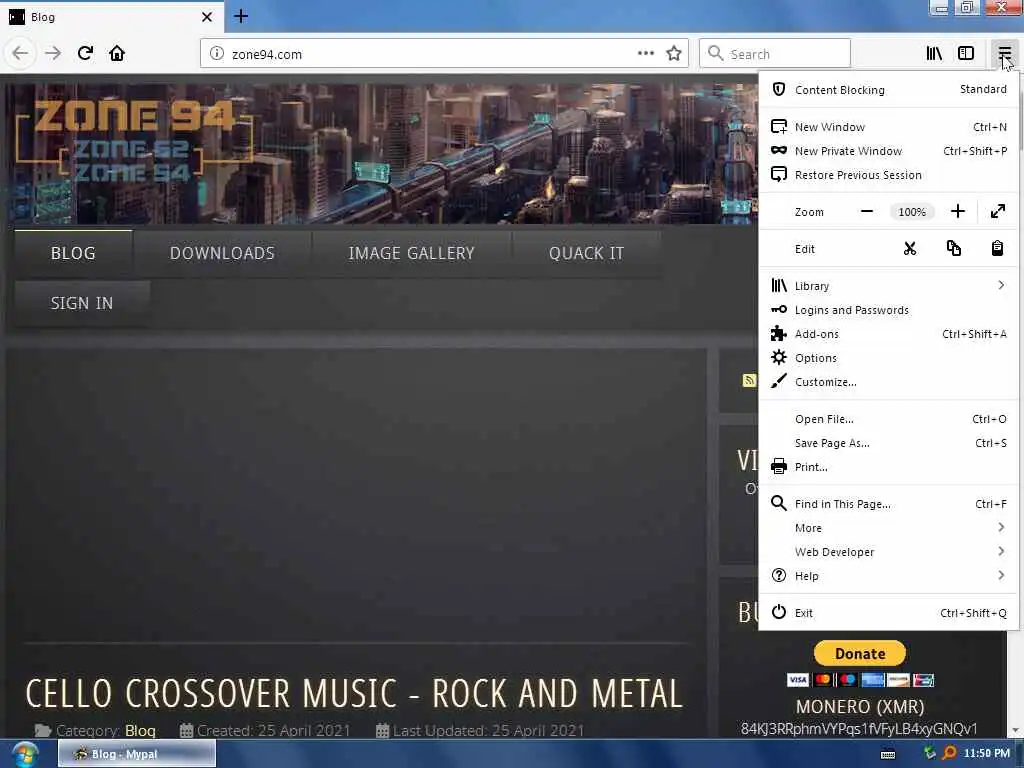
Task: Zoom in with the plus button
Action: coord(957,212)
